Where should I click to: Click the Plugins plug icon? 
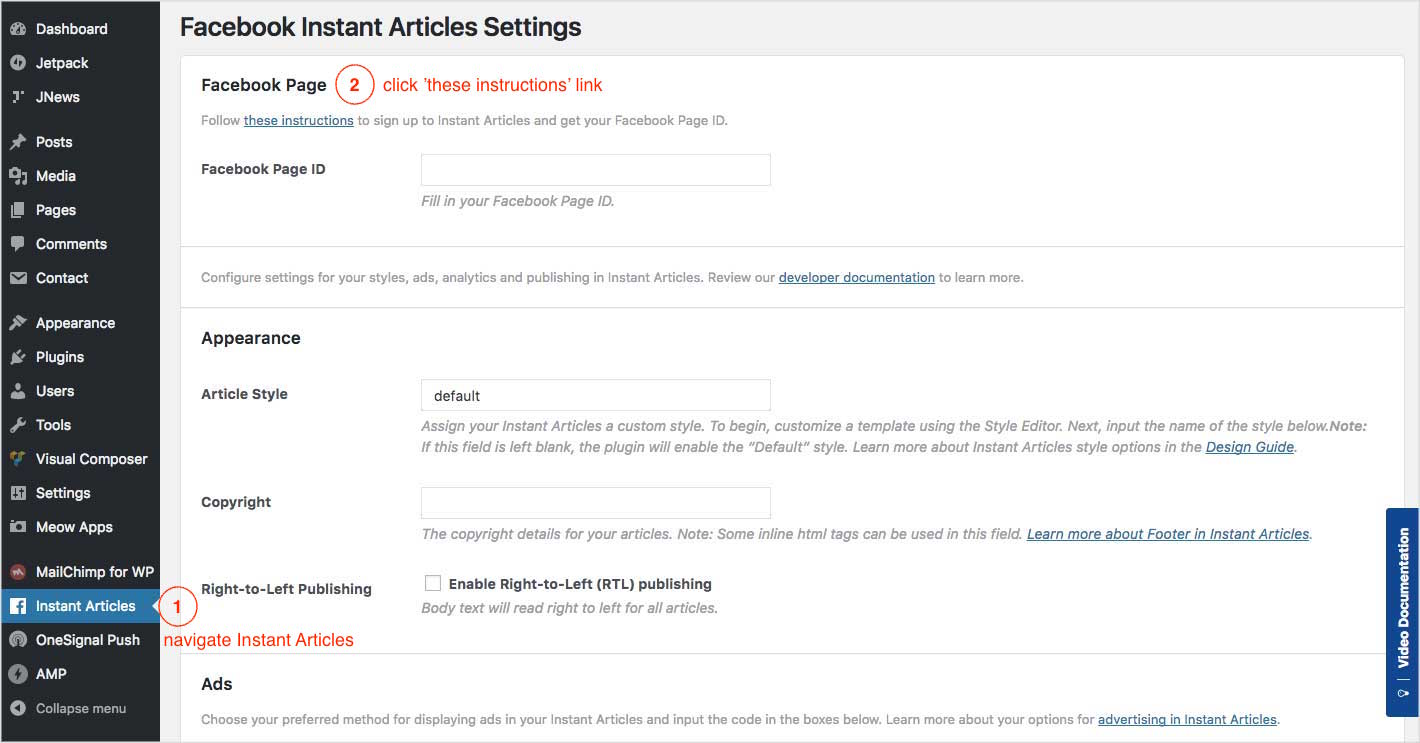point(17,357)
